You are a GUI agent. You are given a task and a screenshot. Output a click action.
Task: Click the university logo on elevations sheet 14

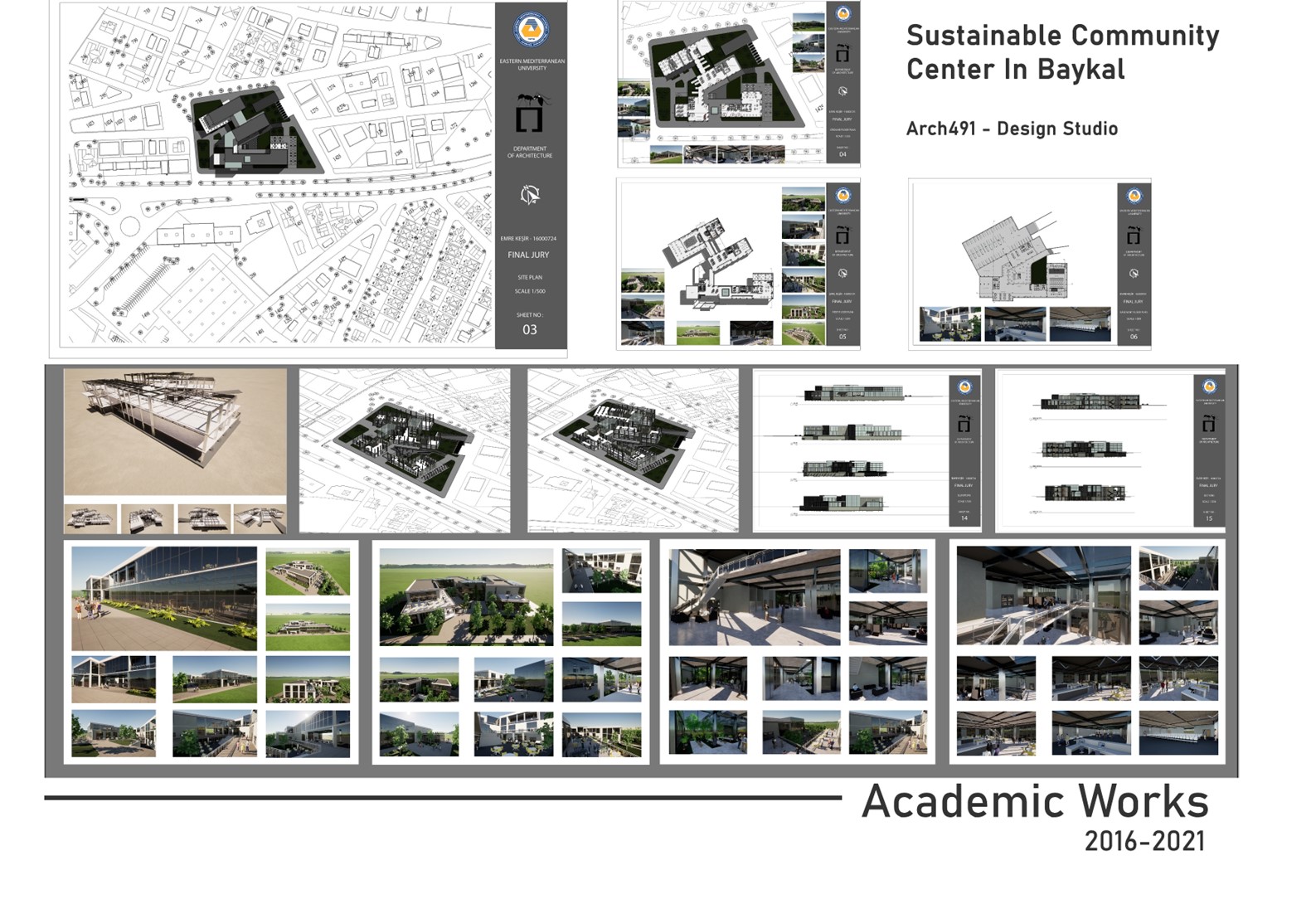click(964, 387)
